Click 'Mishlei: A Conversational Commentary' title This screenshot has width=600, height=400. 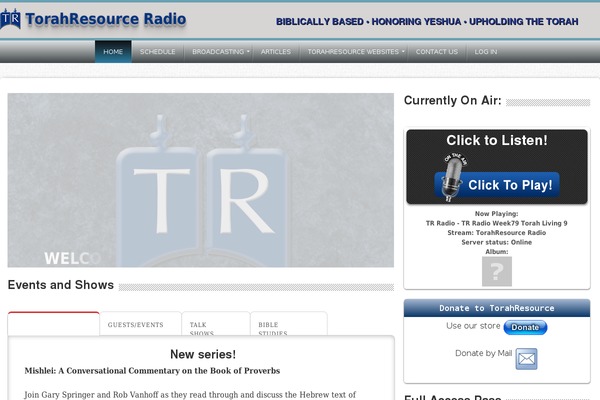[152, 371]
